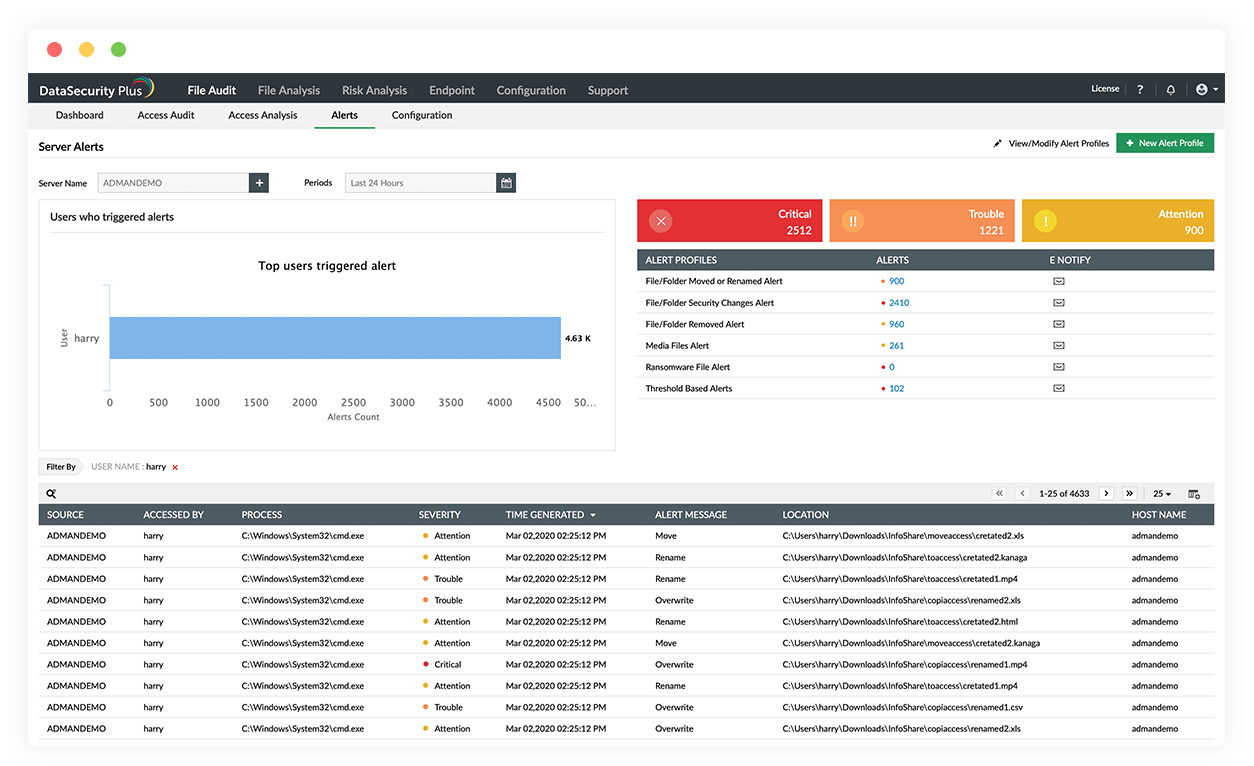
Task: Open the 25 rows-per-page dropdown
Action: click(1162, 493)
